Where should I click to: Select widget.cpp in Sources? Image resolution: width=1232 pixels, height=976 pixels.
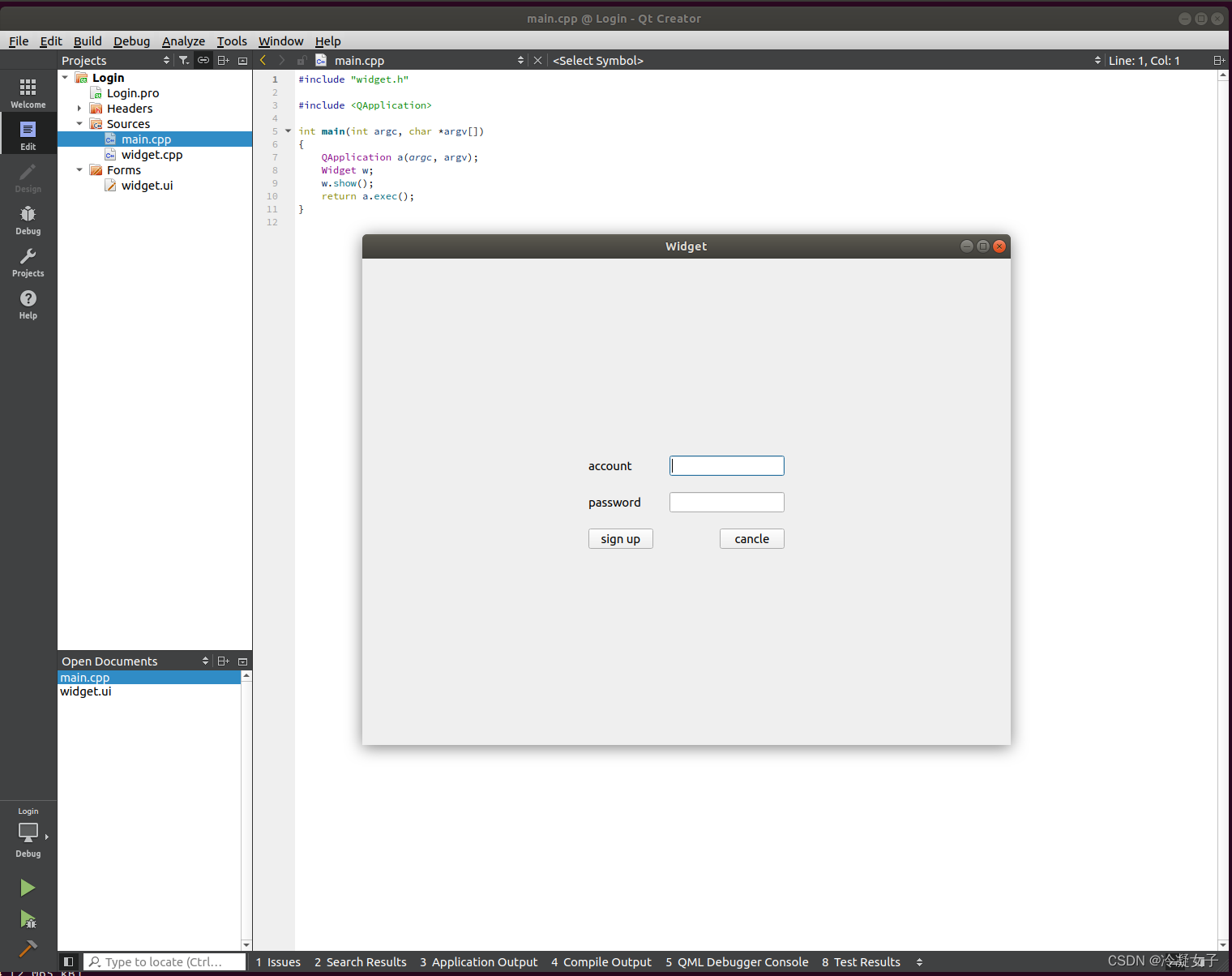[x=152, y=155]
